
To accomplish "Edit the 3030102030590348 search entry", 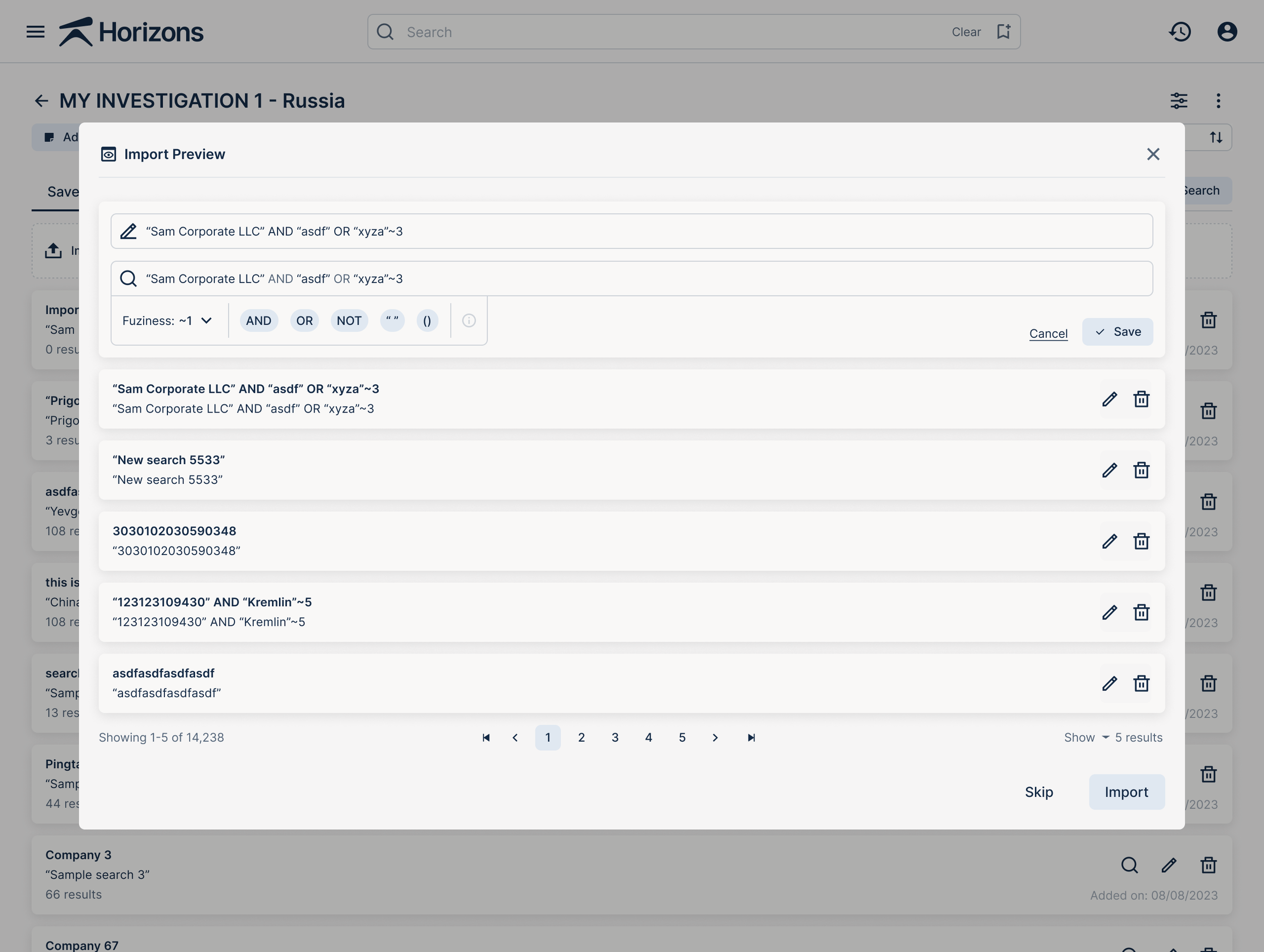I will point(1109,541).
